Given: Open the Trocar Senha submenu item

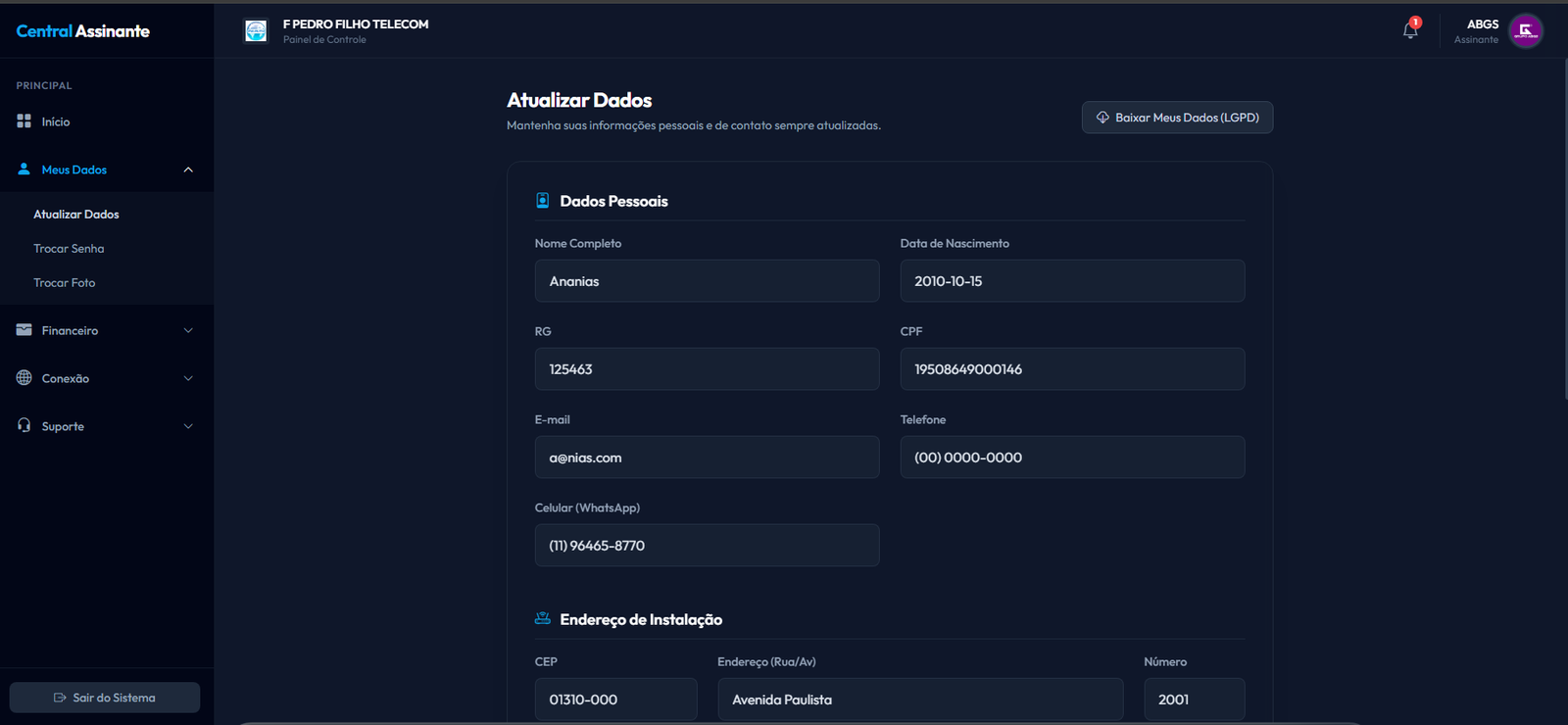Looking at the screenshot, I should (x=69, y=249).
